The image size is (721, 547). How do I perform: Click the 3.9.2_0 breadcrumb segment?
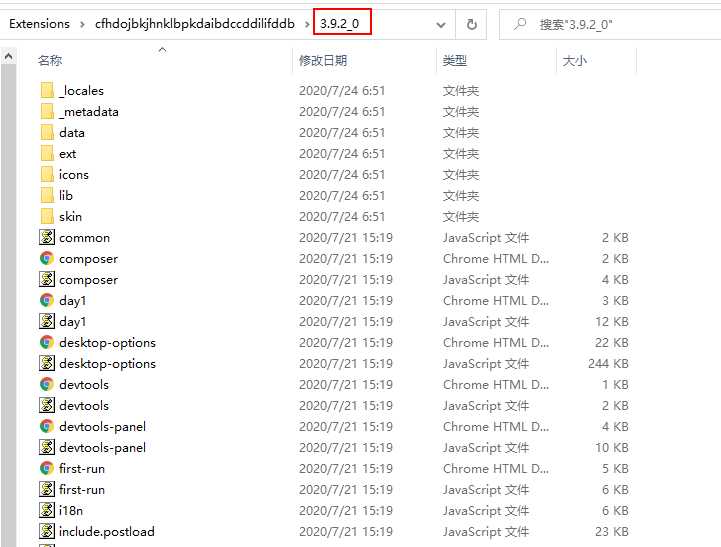[340, 23]
